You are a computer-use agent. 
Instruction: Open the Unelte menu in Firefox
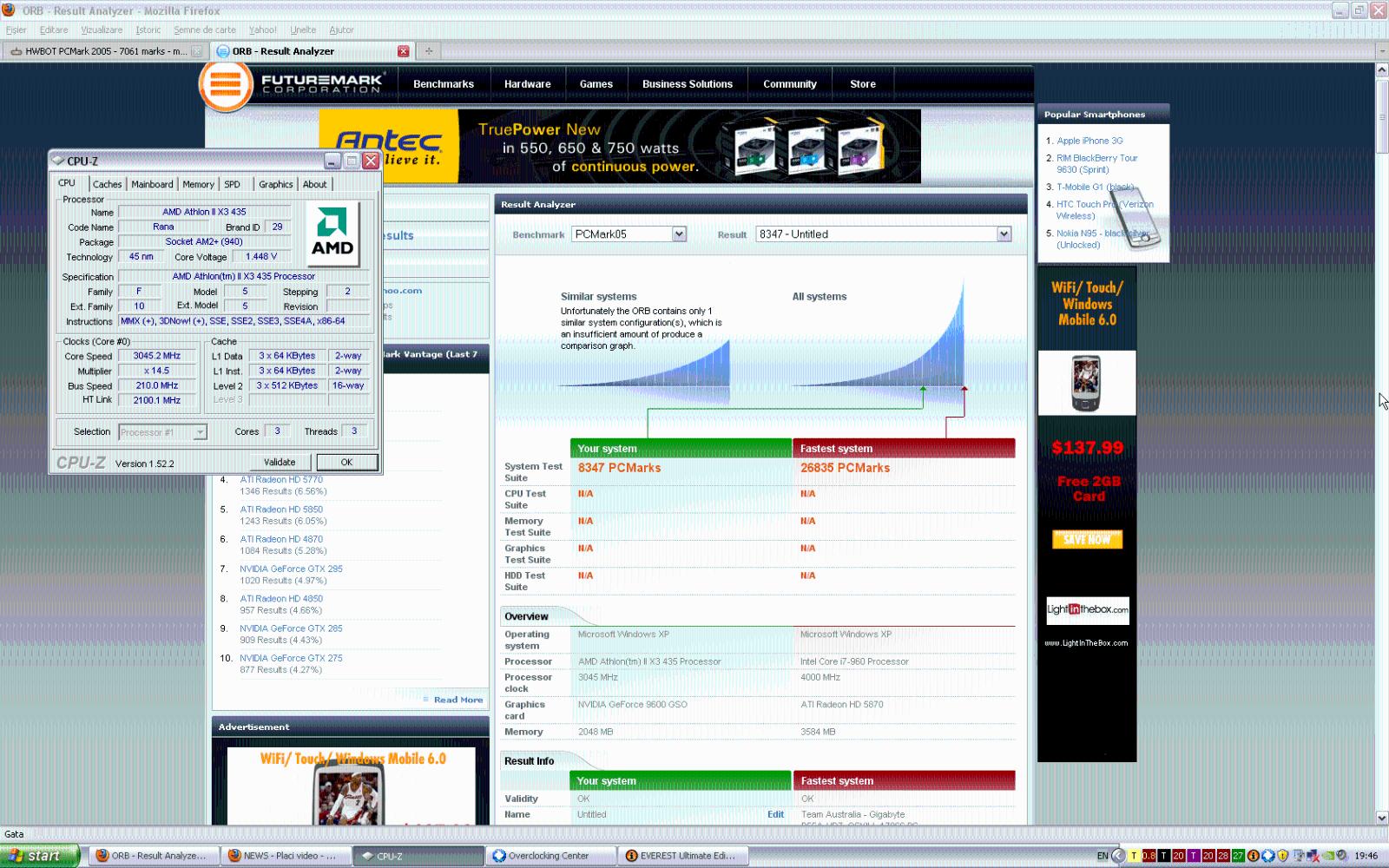click(303, 30)
